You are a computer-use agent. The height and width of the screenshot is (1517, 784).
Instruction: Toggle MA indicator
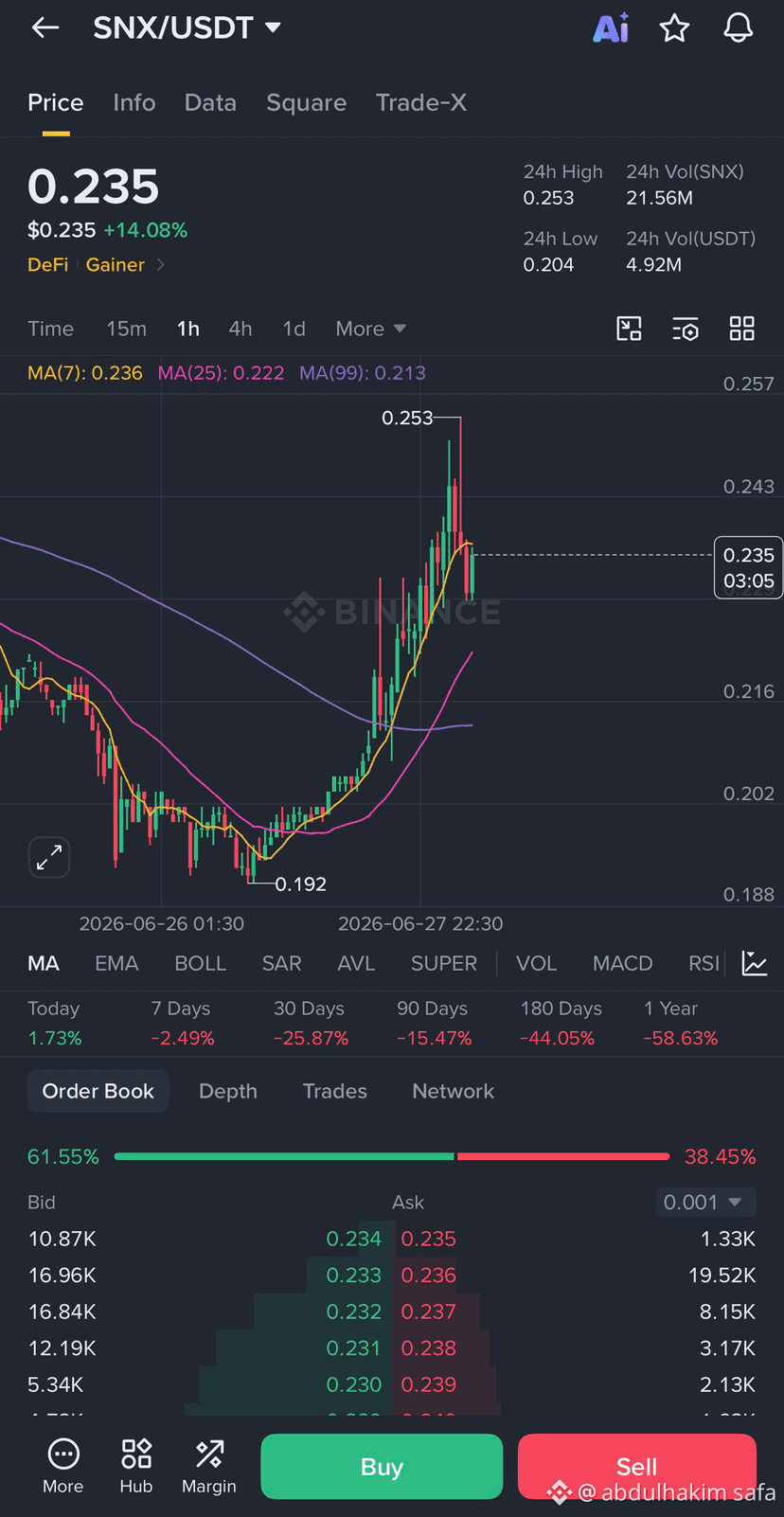(x=44, y=963)
